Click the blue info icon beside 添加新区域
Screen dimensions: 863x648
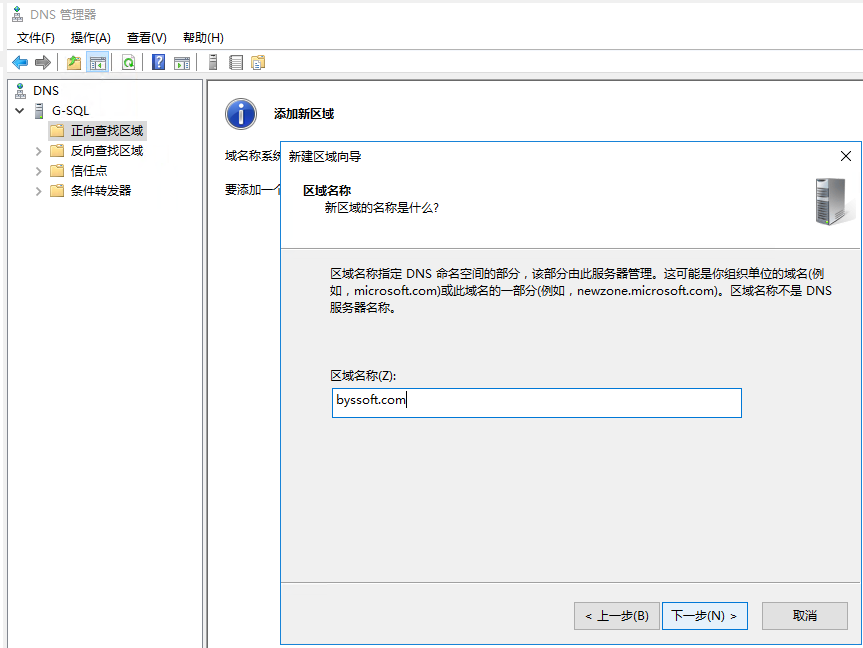click(241, 114)
